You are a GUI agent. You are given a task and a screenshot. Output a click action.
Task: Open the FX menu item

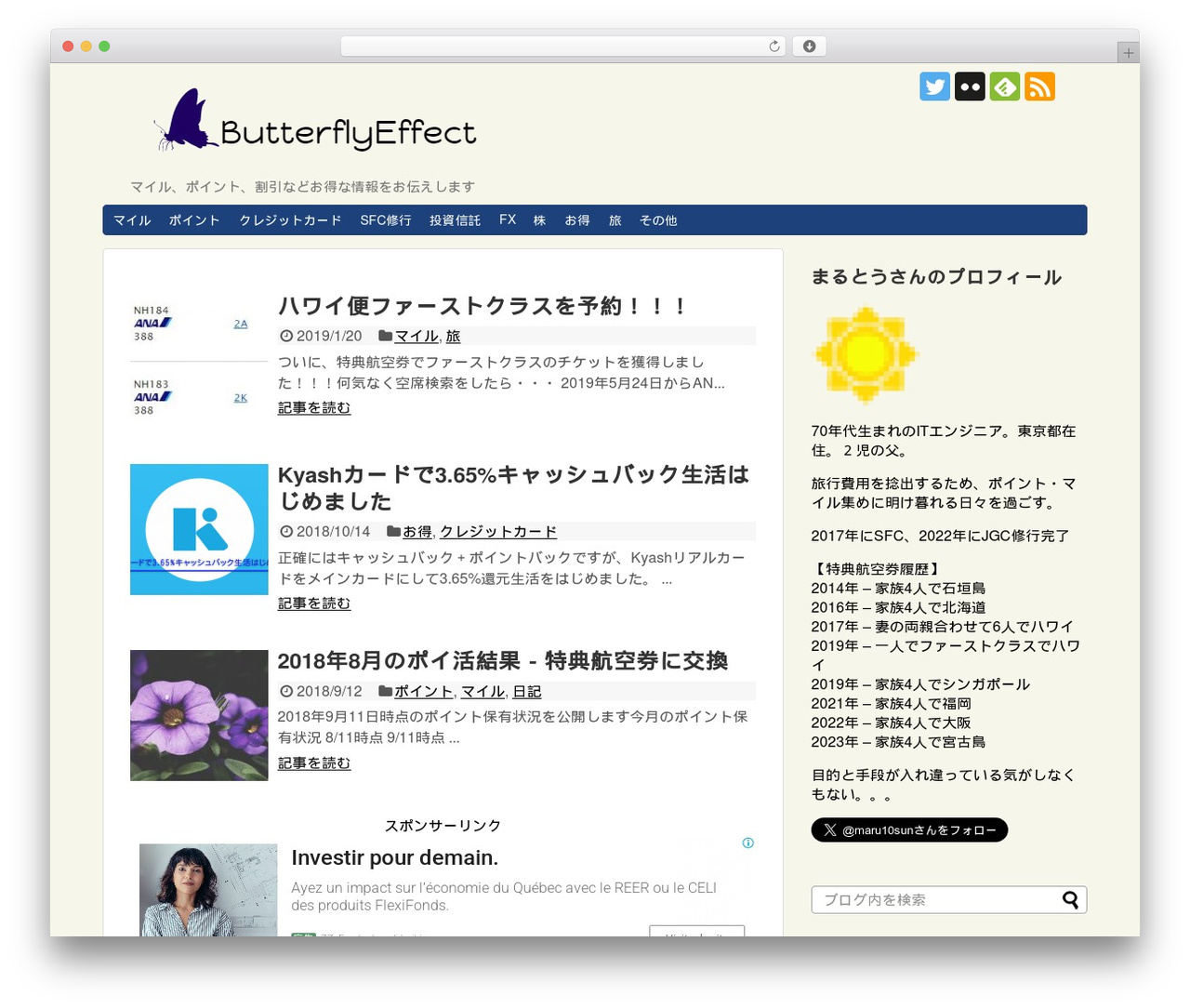tap(508, 220)
